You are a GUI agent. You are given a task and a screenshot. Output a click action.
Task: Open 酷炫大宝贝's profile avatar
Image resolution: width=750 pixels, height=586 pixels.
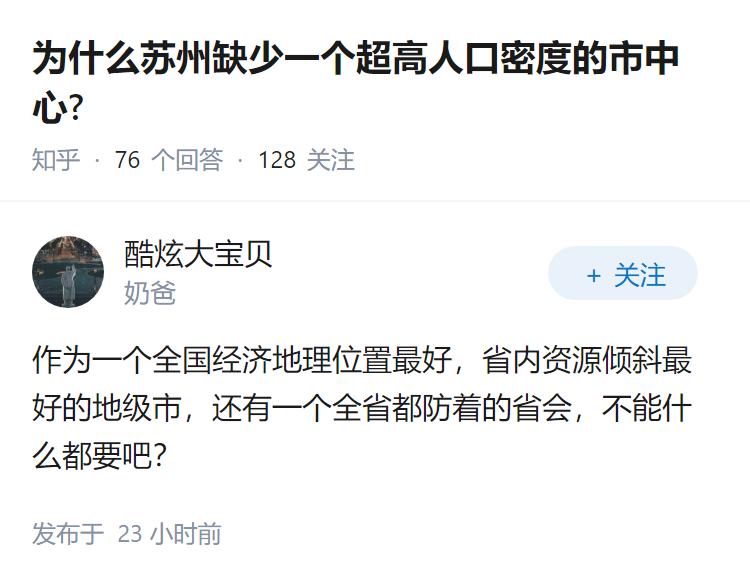[68, 272]
